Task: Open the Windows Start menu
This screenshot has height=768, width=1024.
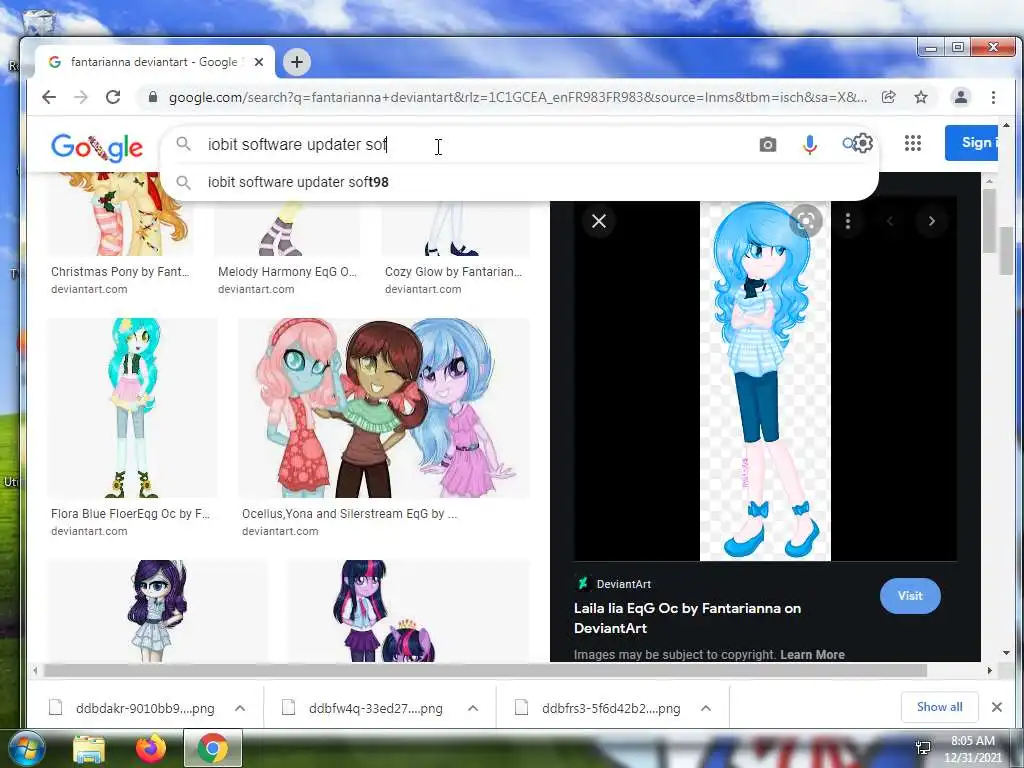Action: click(26, 748)
